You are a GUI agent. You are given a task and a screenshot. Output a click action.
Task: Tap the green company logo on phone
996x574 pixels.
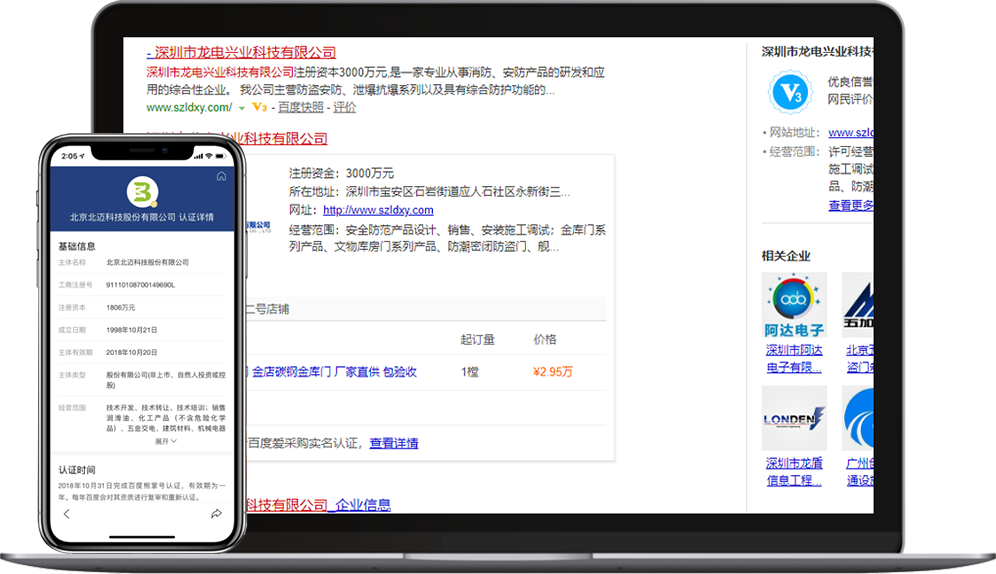coord(142,192)
